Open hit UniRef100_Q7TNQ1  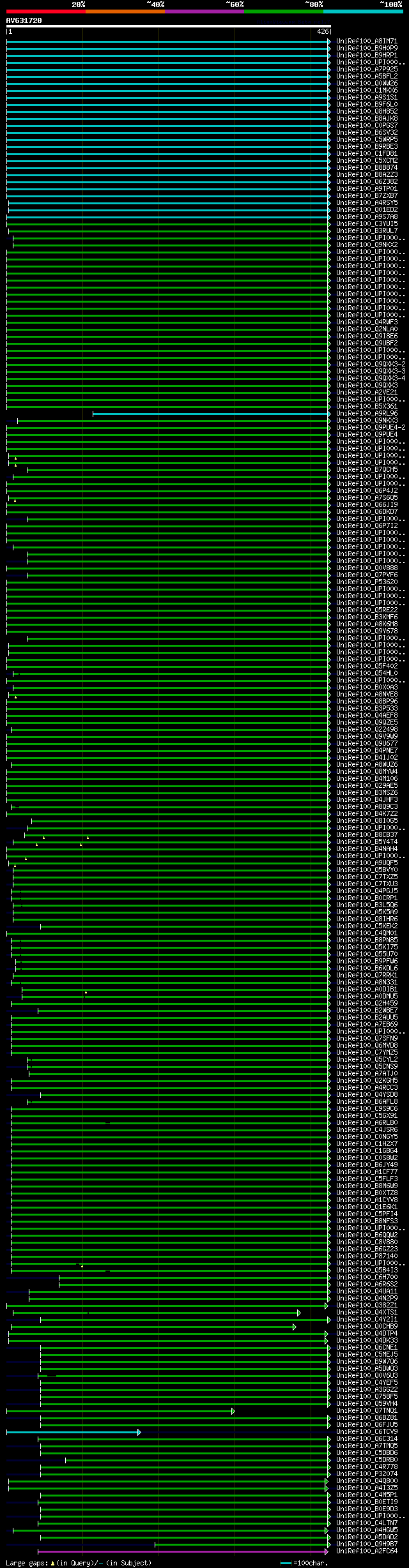(x=367, y=1411)
